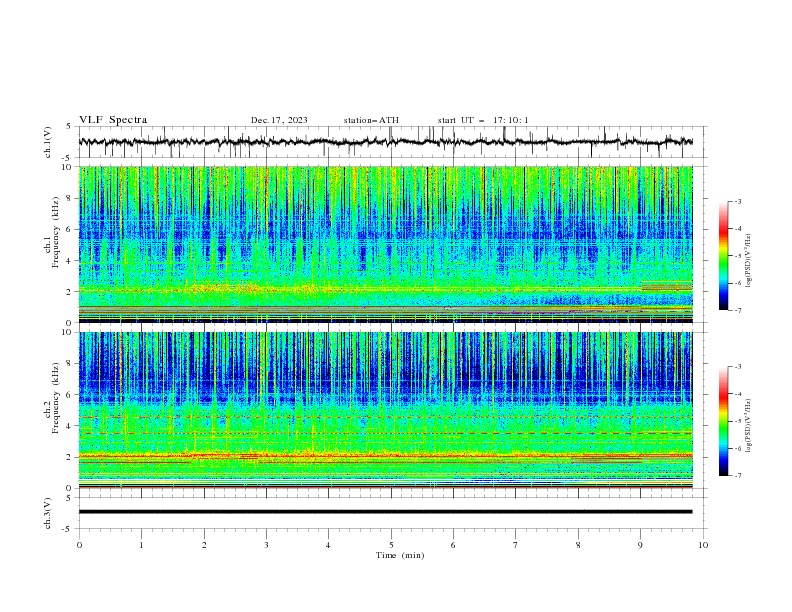The image size is (792, 612).
Task: Click the ch.3(V) axis label
Action: point(48,513)
